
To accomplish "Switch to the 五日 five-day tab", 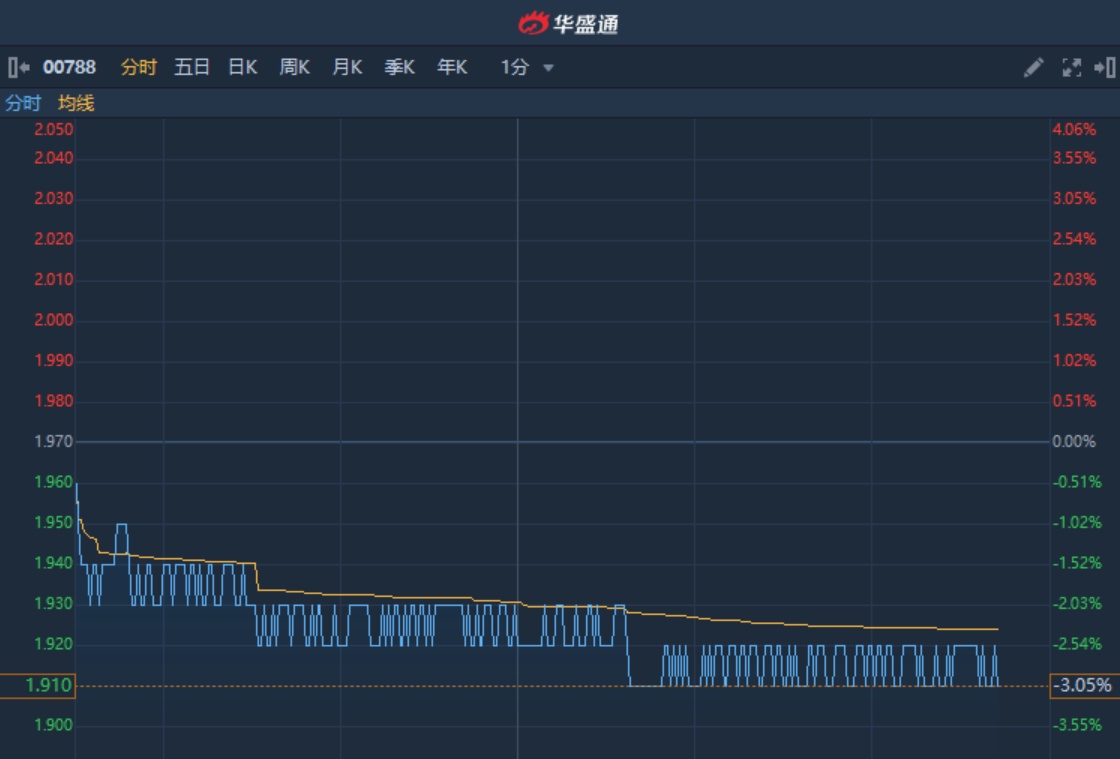I will click(192, 67).
